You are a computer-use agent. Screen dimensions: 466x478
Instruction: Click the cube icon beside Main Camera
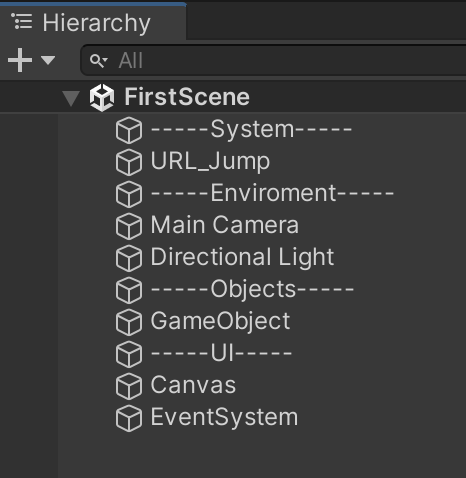click(129, 226)
